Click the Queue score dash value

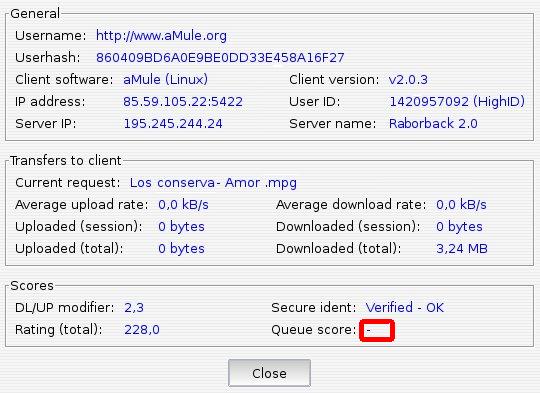[x=368, y=330]
